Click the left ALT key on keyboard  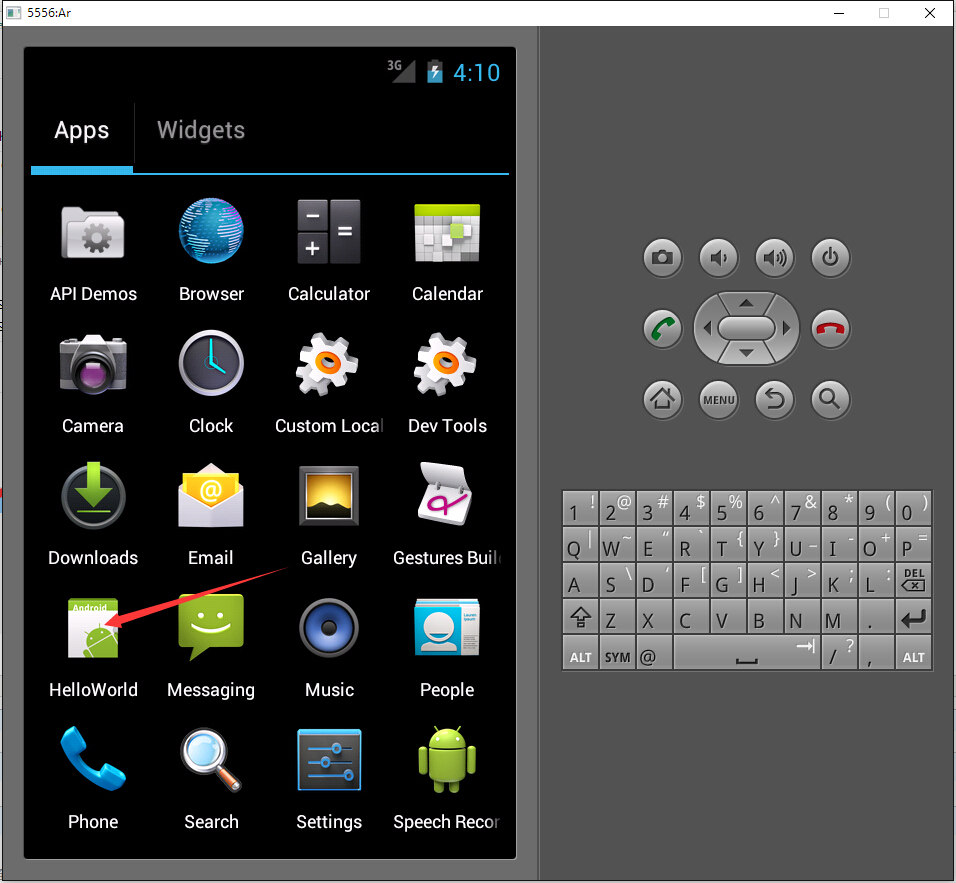(580, 652)
